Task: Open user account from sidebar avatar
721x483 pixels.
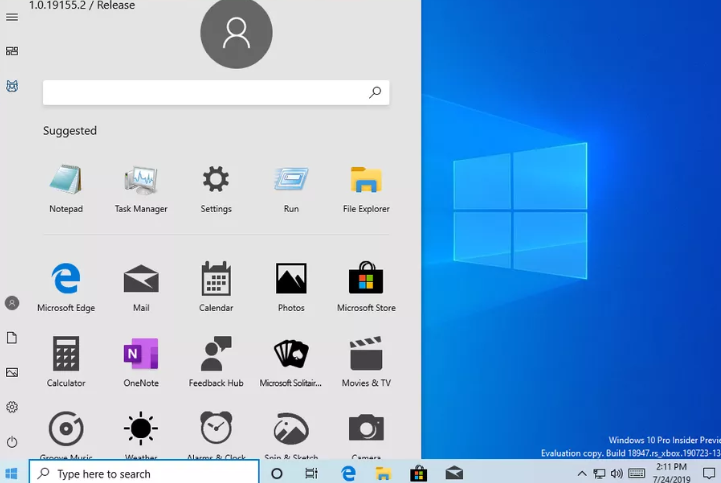Action: (12, 303)
